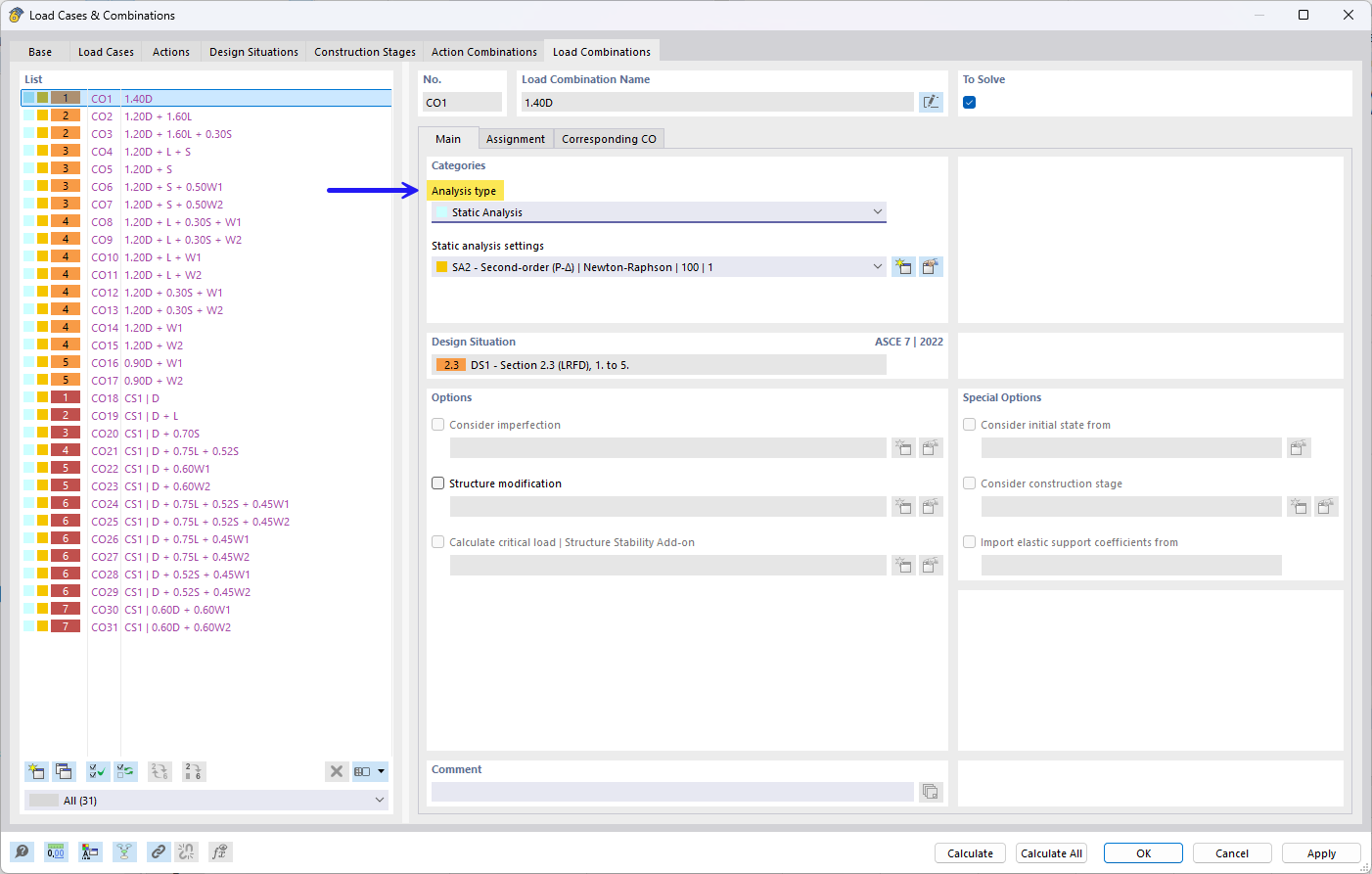Click the renumber swap icon below list
This screenshot has height=874, width=1372.
point(160,771)
